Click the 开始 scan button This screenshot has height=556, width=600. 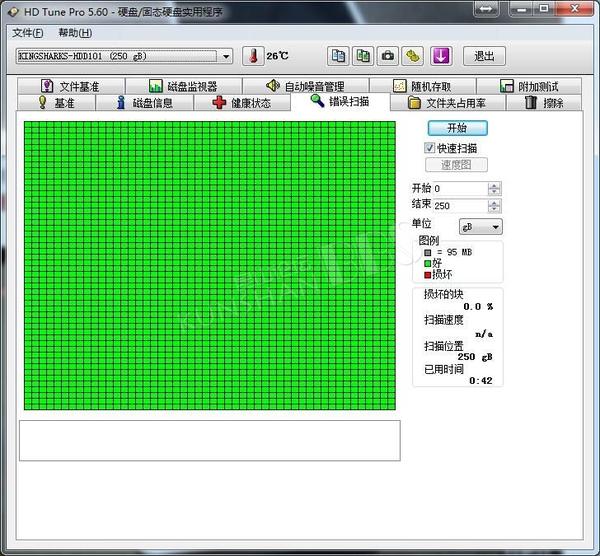pos(457,128)
